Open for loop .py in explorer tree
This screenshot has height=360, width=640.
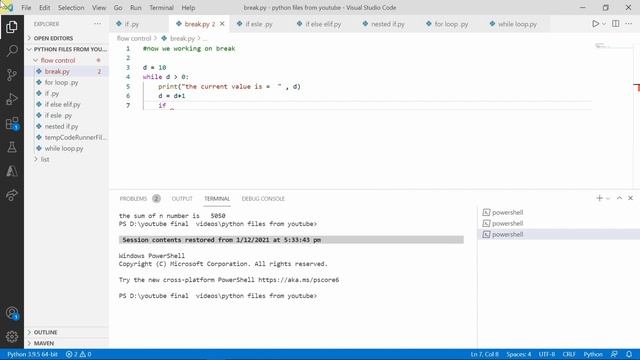click(x=67, y=82)
